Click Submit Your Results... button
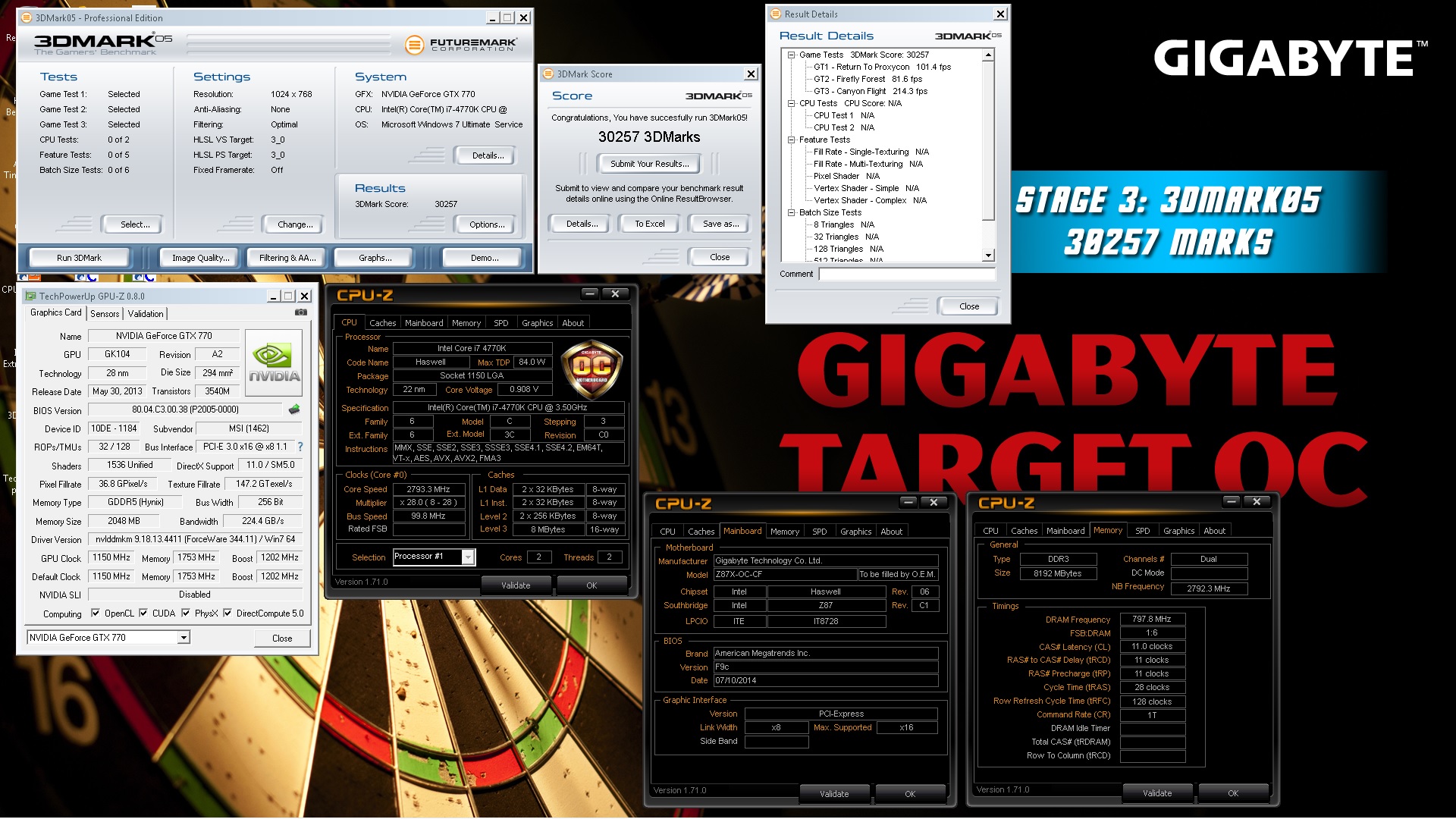This screenshot has width=1456, height=819. click(x=650, y=164)
